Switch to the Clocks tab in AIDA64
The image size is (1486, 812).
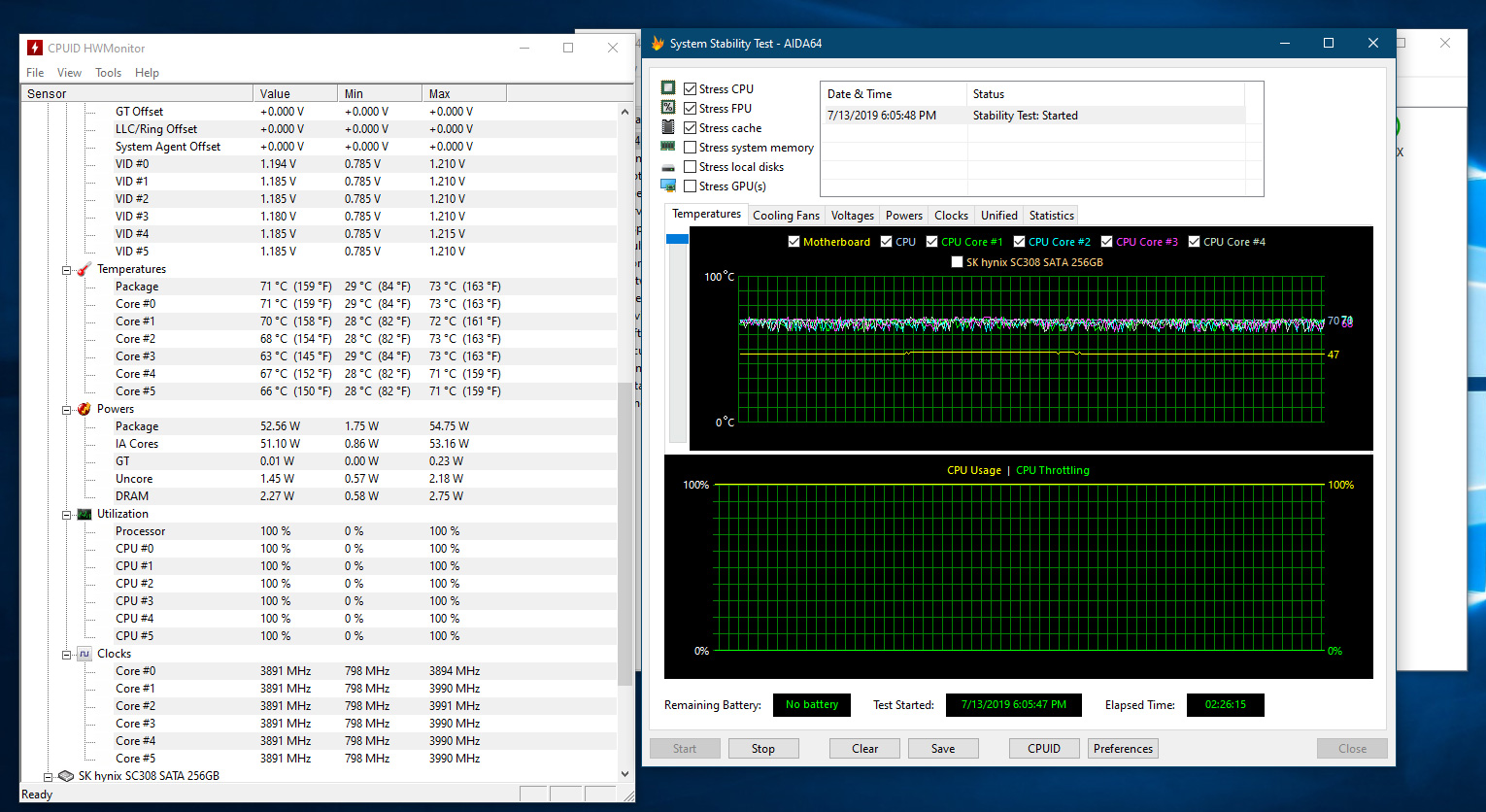click(951, 216)
